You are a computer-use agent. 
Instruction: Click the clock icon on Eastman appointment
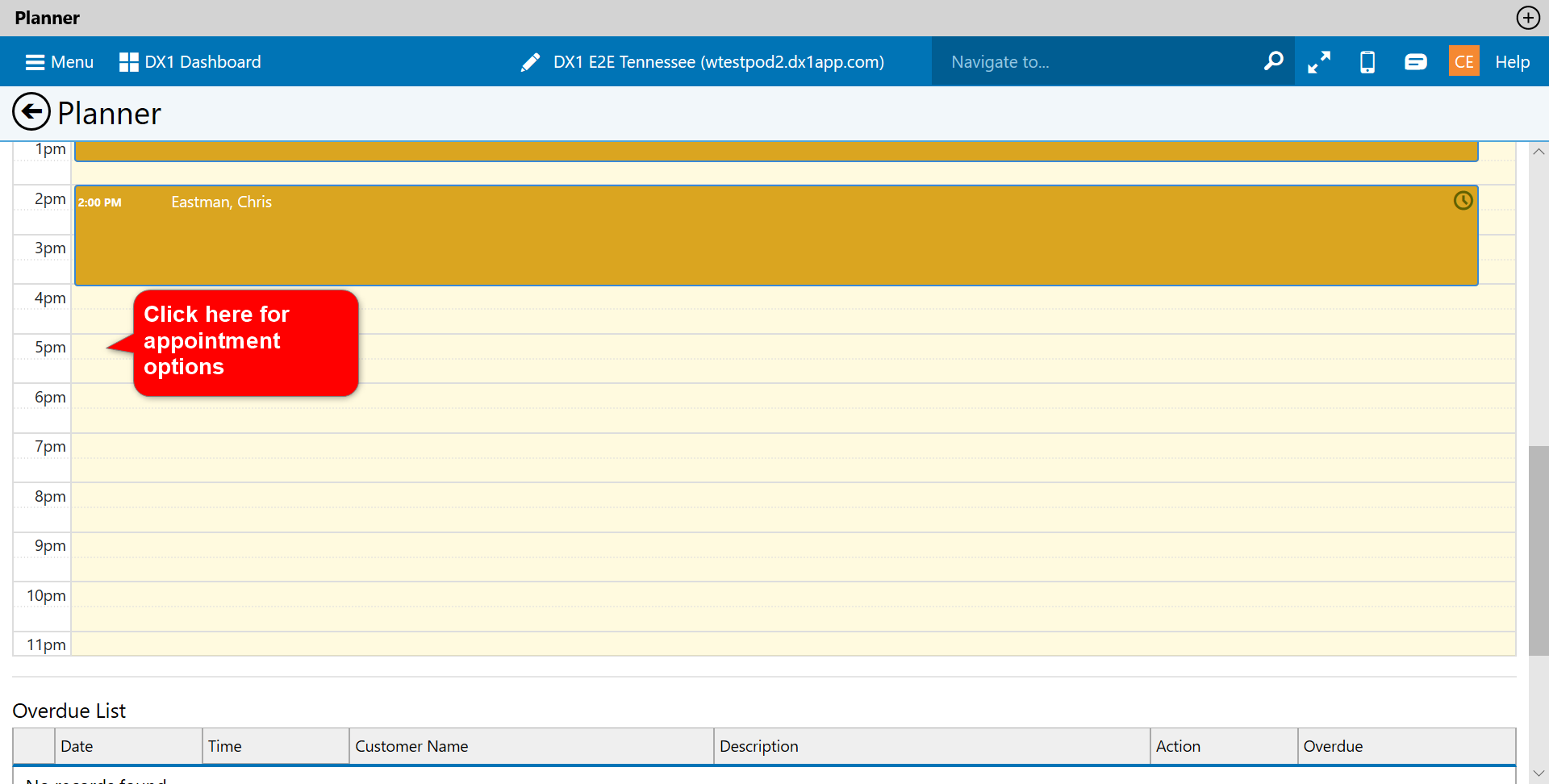click(x=1463, y=201)
